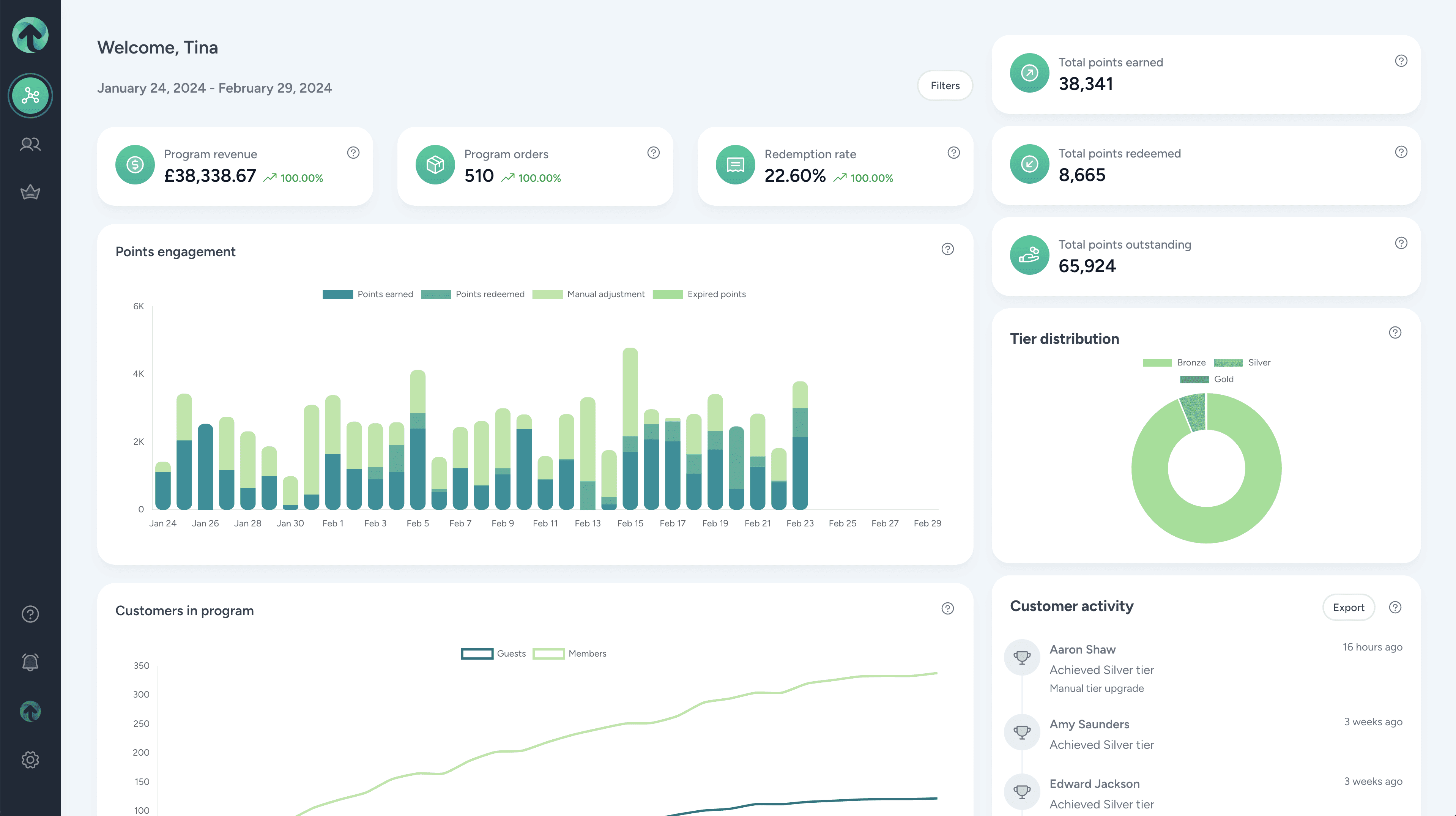The height and width of the screenshot is (816, 1456).
Task: Show help for Tier distribution chart
Action: coord(1395,332)
